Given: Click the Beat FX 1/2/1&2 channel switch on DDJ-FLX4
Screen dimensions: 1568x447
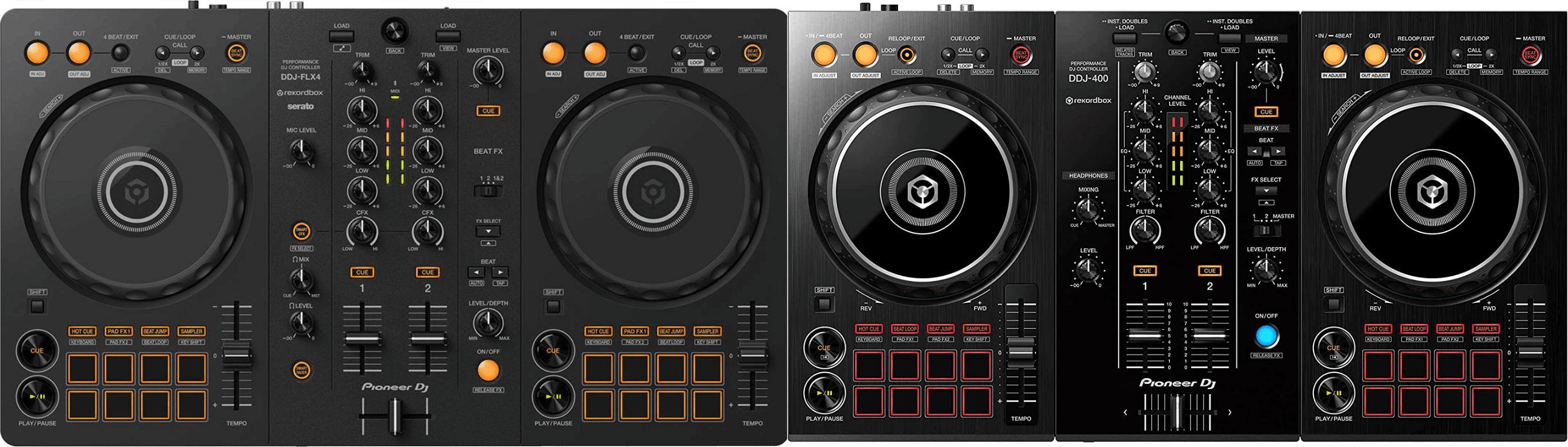Looking at the screenshot, I should (488, 191).
